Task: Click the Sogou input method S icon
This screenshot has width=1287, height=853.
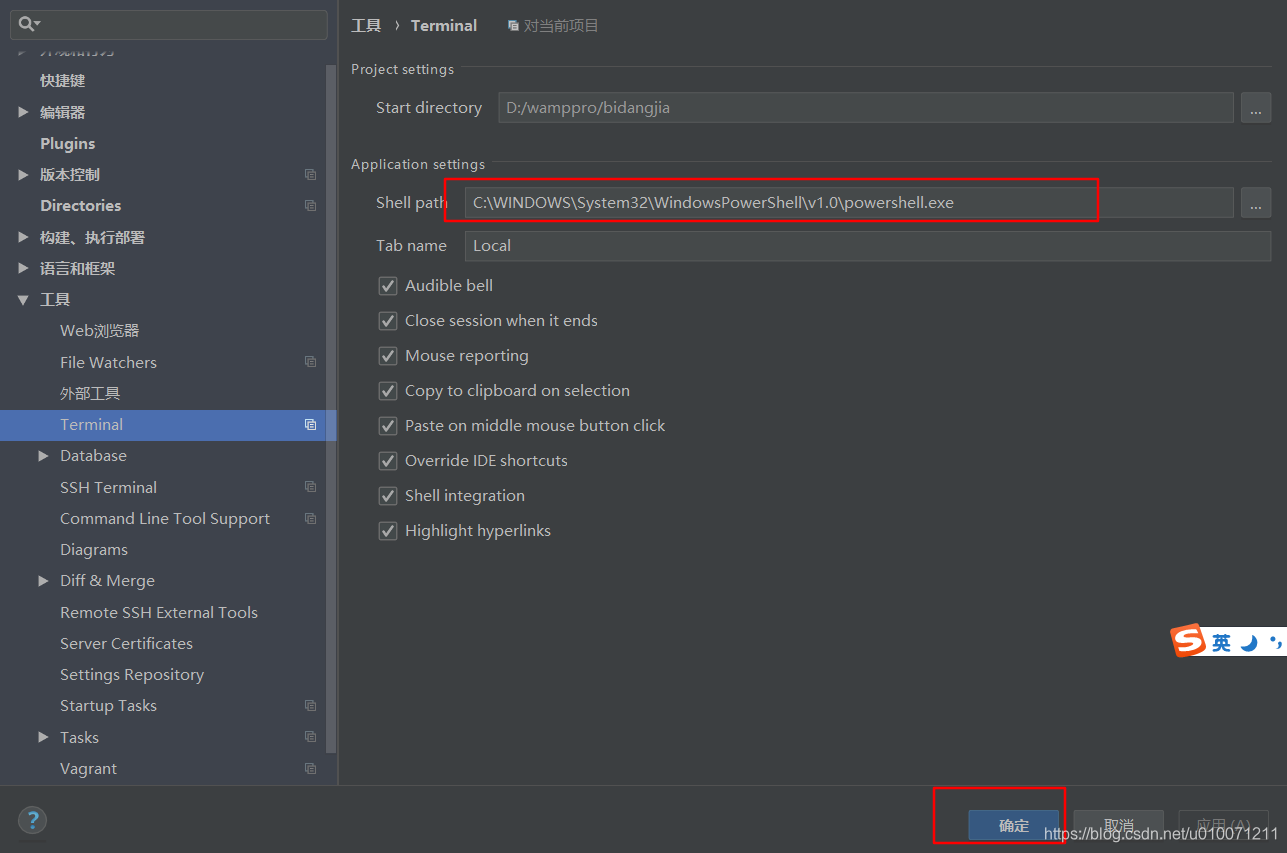Action: (x=1188, y=641)
